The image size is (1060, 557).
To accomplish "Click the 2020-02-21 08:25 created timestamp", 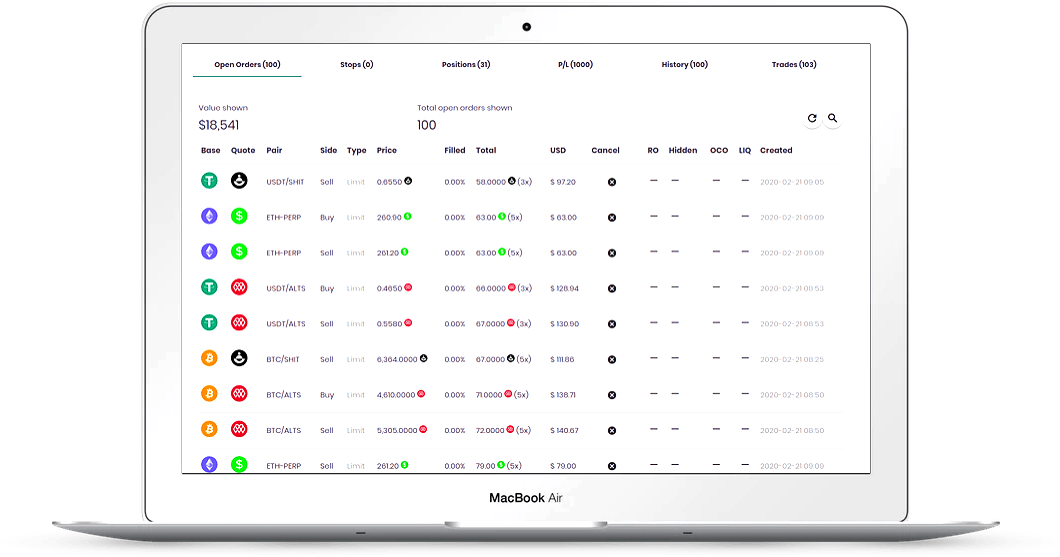I will pos(792,360).
